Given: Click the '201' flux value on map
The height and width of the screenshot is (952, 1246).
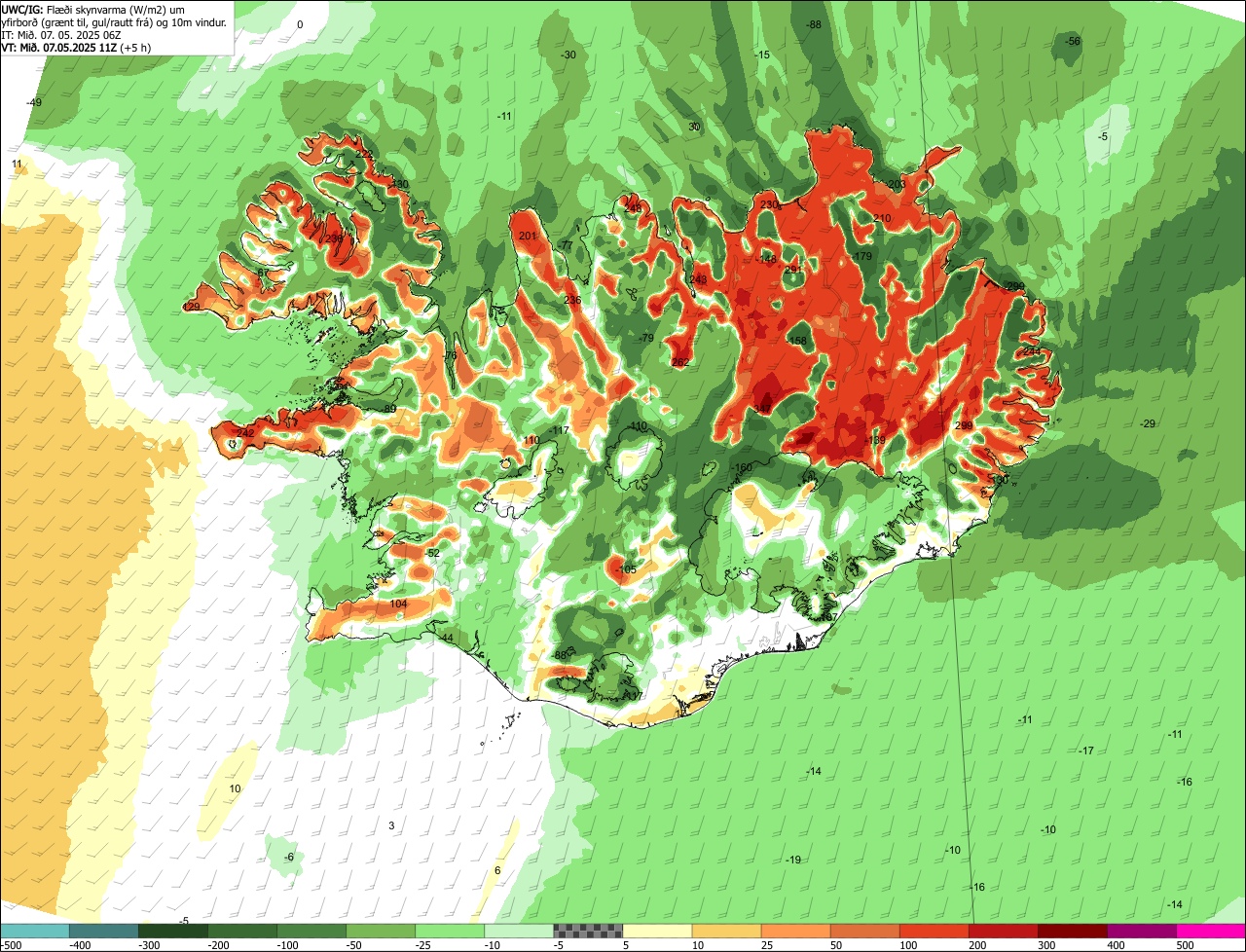Looking at the screenshot, I should point(528,237).
